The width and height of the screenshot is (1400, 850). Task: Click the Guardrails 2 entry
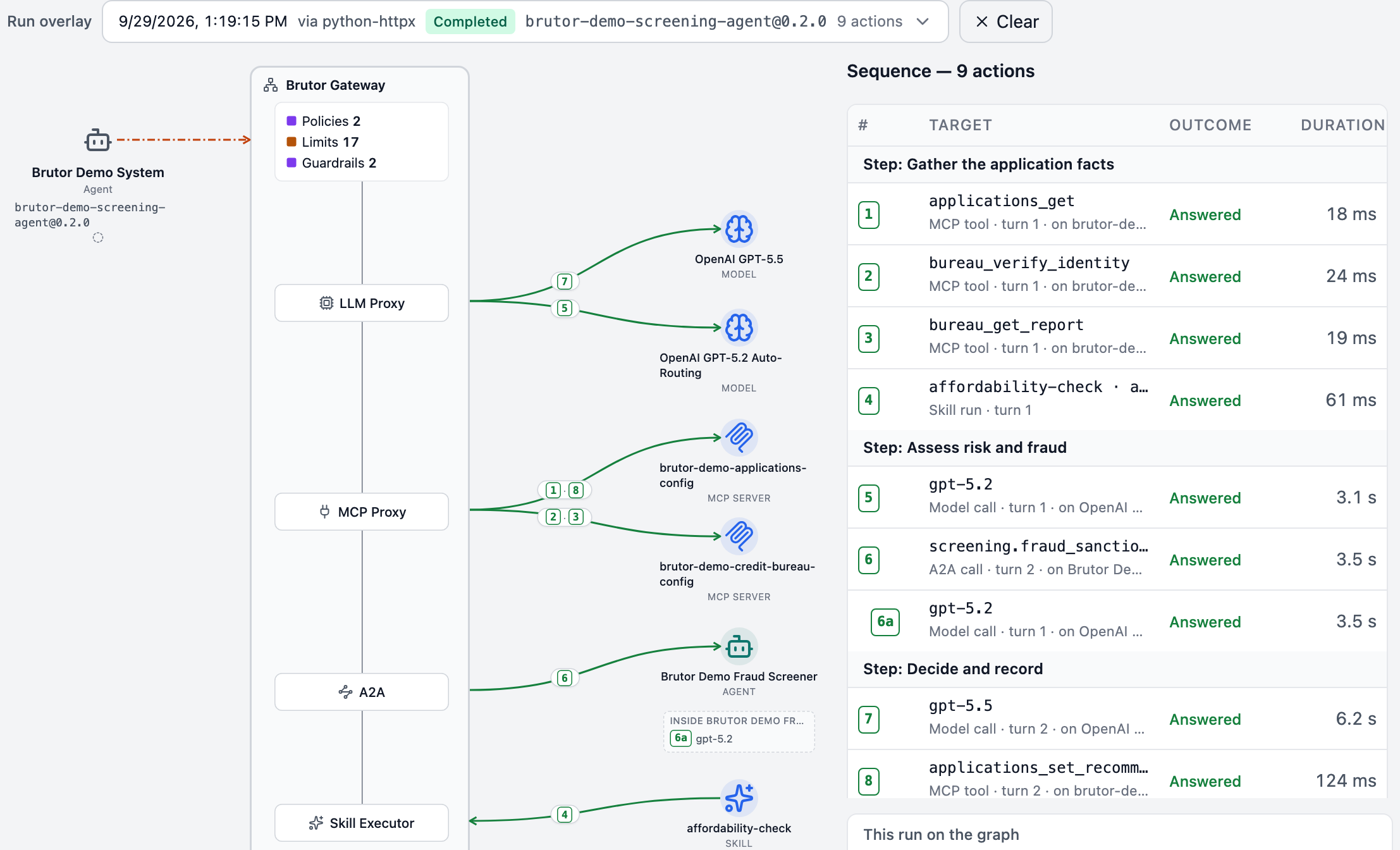(331, 163)
